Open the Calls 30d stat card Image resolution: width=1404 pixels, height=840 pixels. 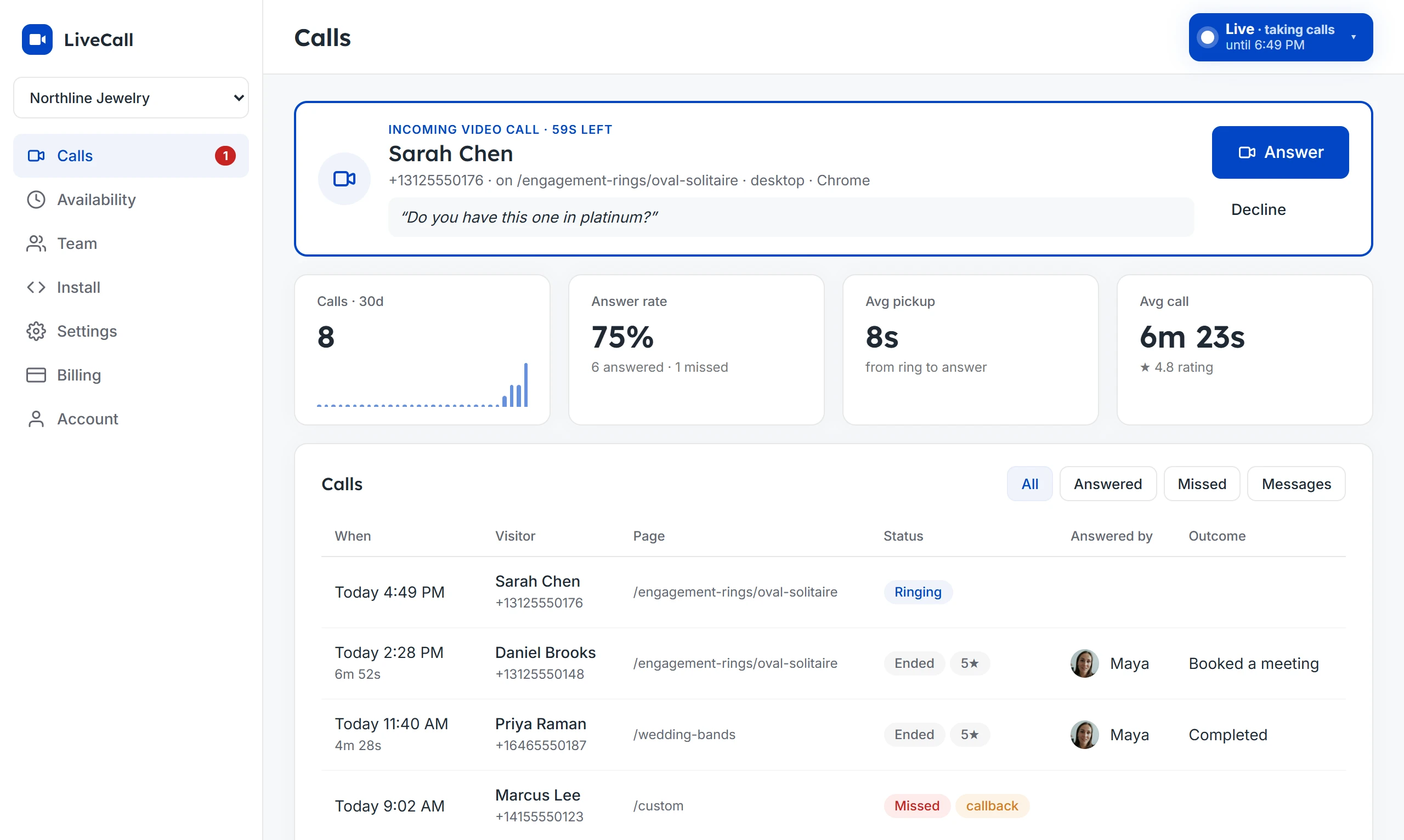(x=422, y=349)
